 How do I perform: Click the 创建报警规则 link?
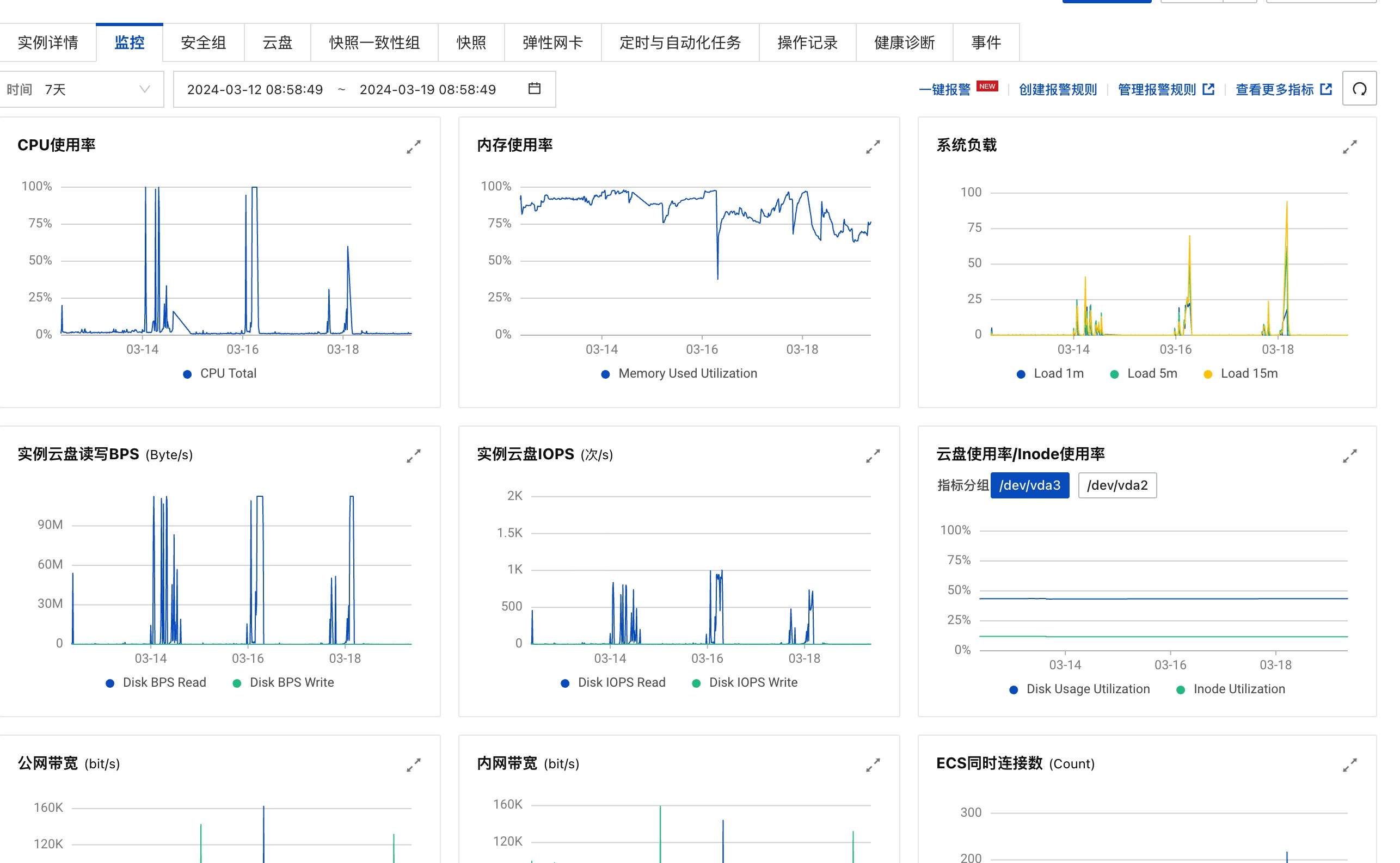click(1058, 90)
